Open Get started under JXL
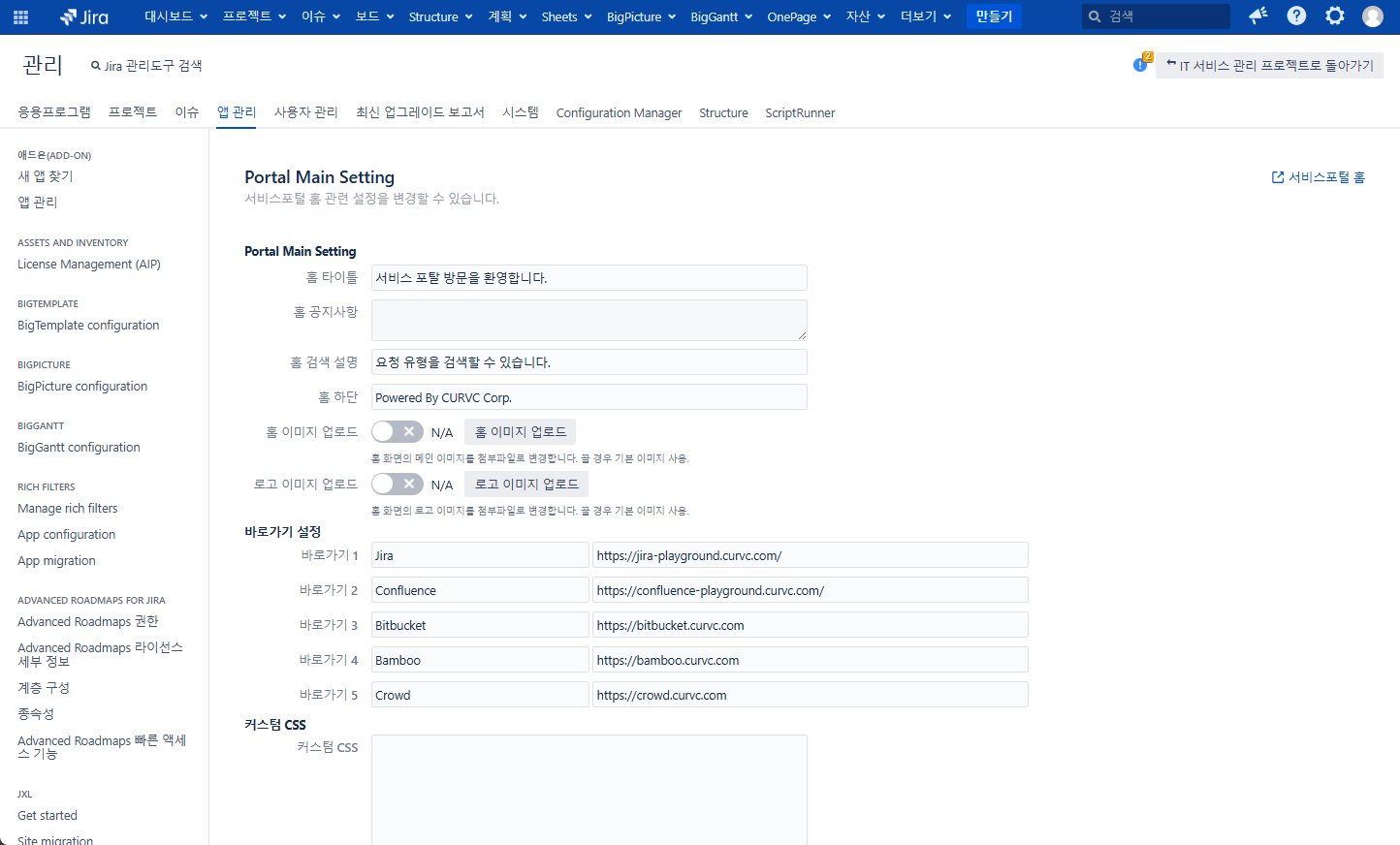Image resolution: width=1400 pixels, height=845 pixels. (48, 815)
